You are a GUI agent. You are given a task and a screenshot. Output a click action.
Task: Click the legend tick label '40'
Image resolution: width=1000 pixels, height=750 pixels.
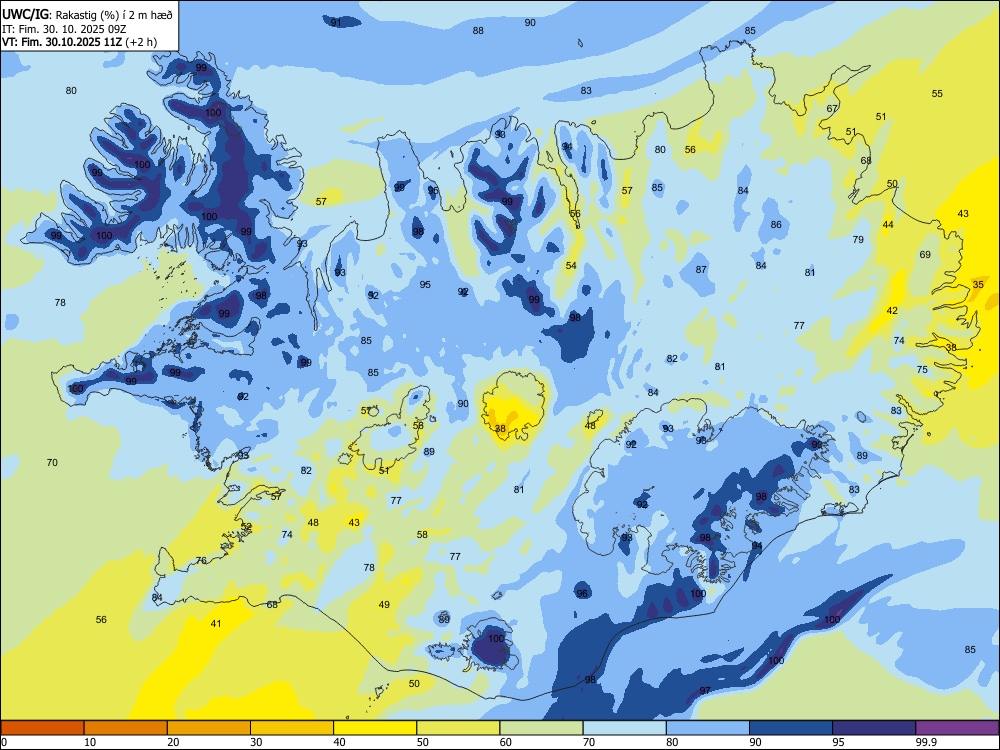[x=339, y=742]
